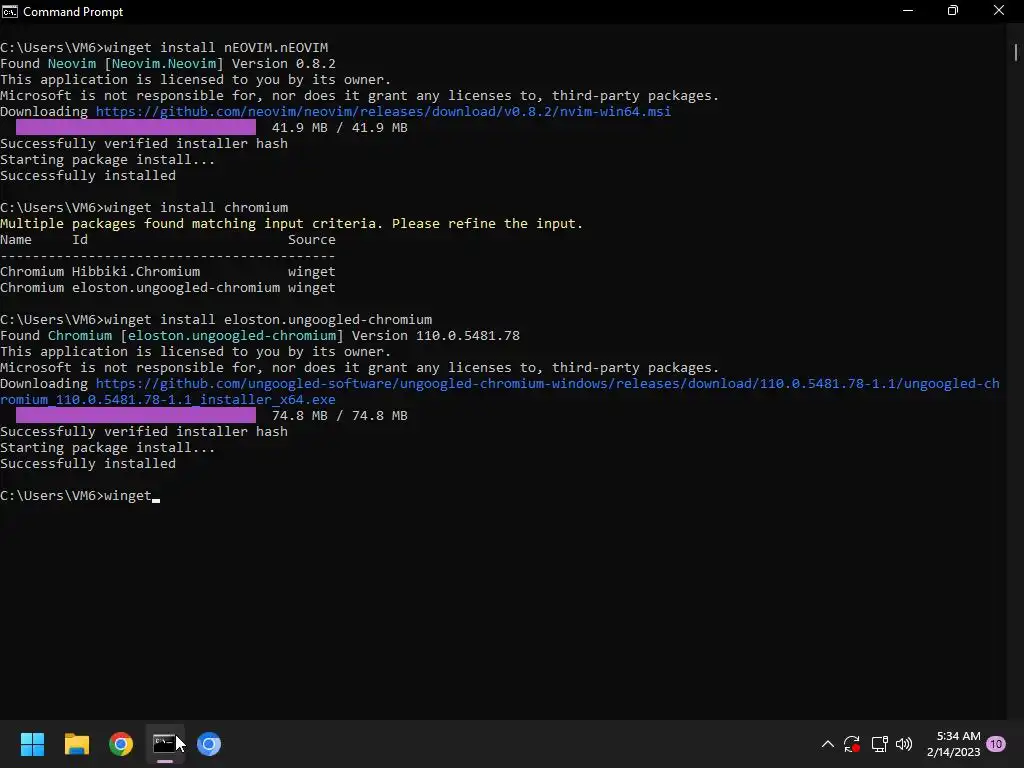Click '[Neovim.Neovim]' package identifier

point(164,64)
